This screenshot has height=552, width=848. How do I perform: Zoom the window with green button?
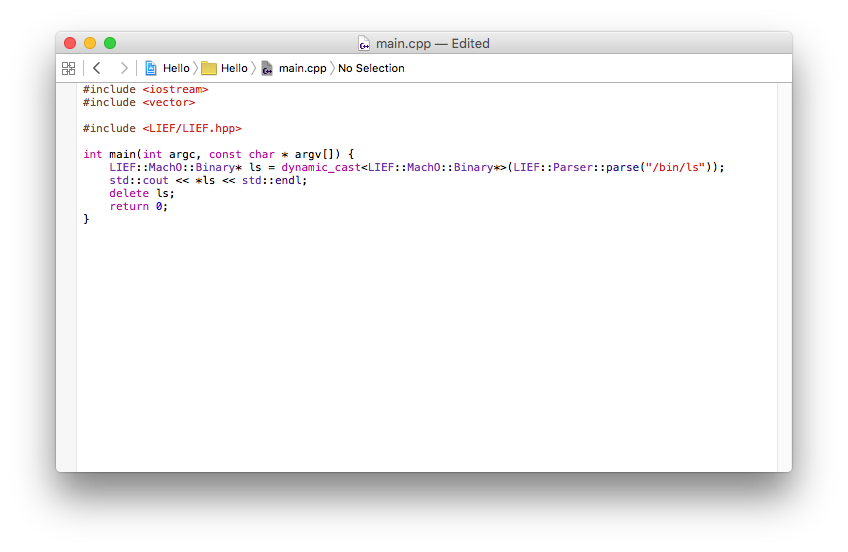[x=110, y=43]
